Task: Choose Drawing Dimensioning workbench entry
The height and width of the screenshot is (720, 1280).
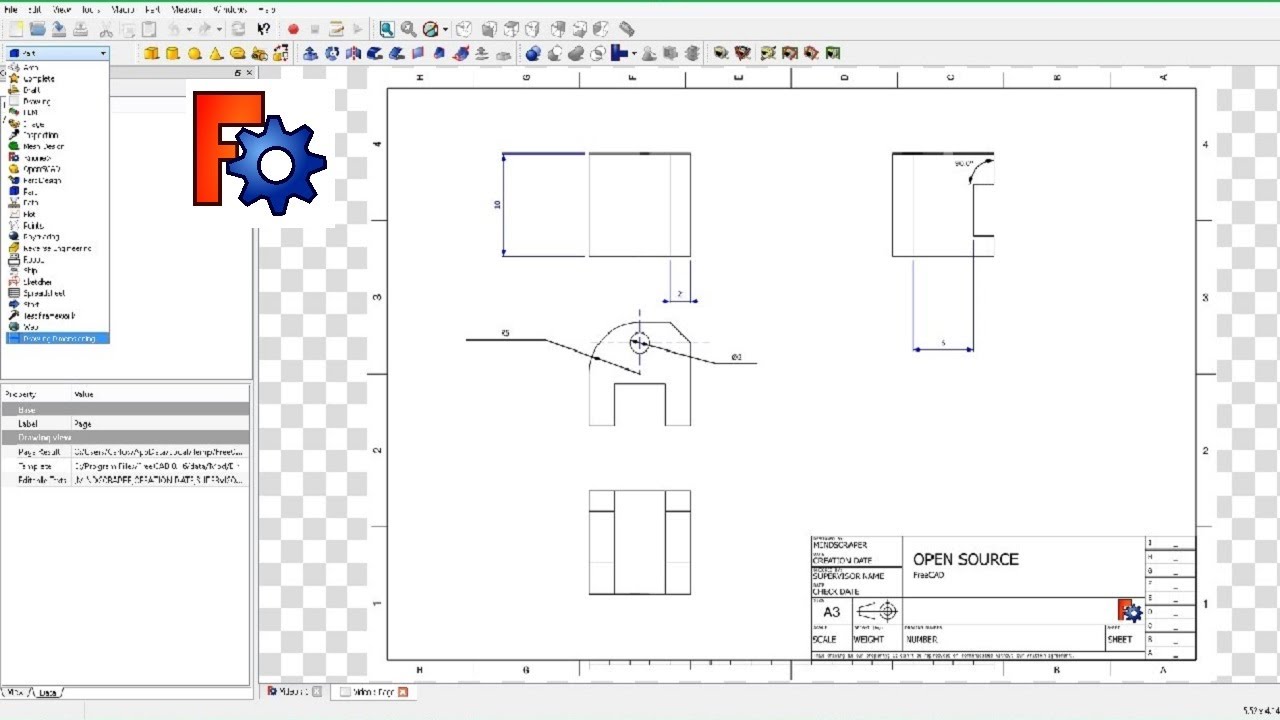Action: coord(55,338)
